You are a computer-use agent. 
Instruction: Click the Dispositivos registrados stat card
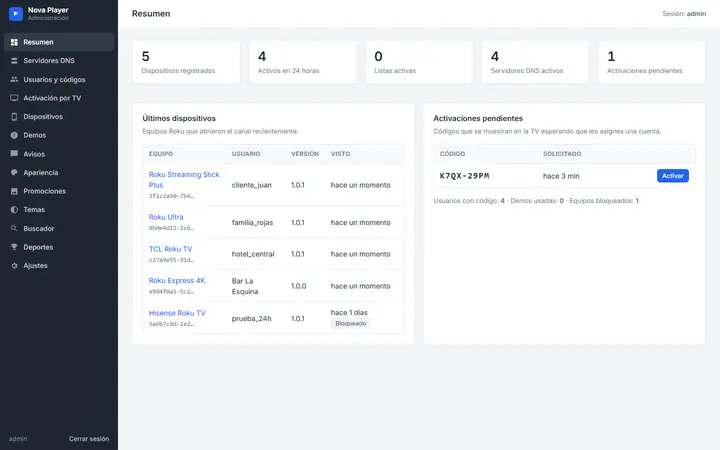[186, 62]
